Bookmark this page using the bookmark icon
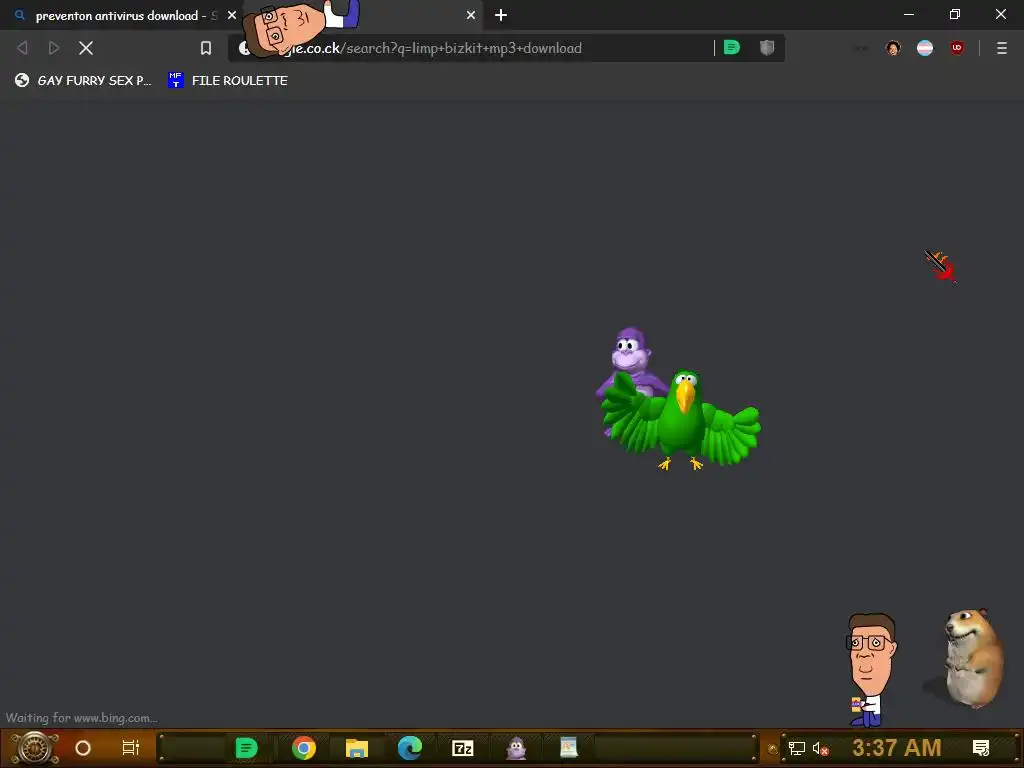This screenshot has height=768, width=1024. (206, 48)
